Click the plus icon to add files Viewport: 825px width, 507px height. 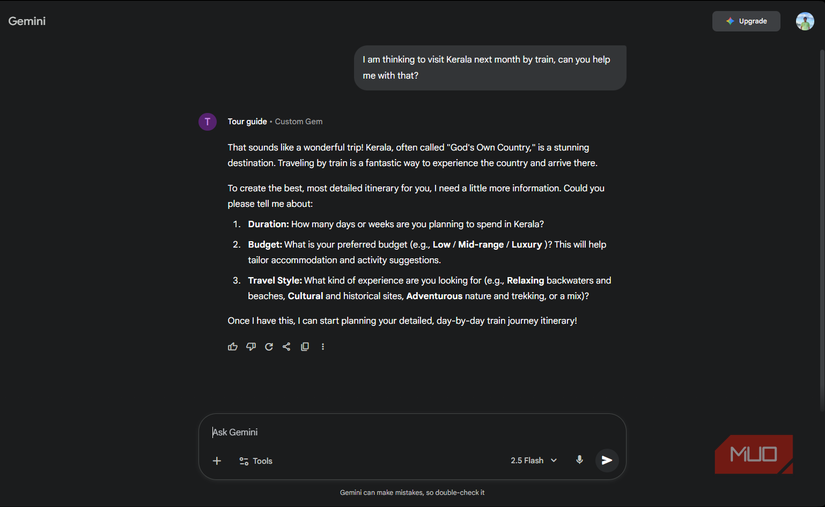(x=217, y=461)
